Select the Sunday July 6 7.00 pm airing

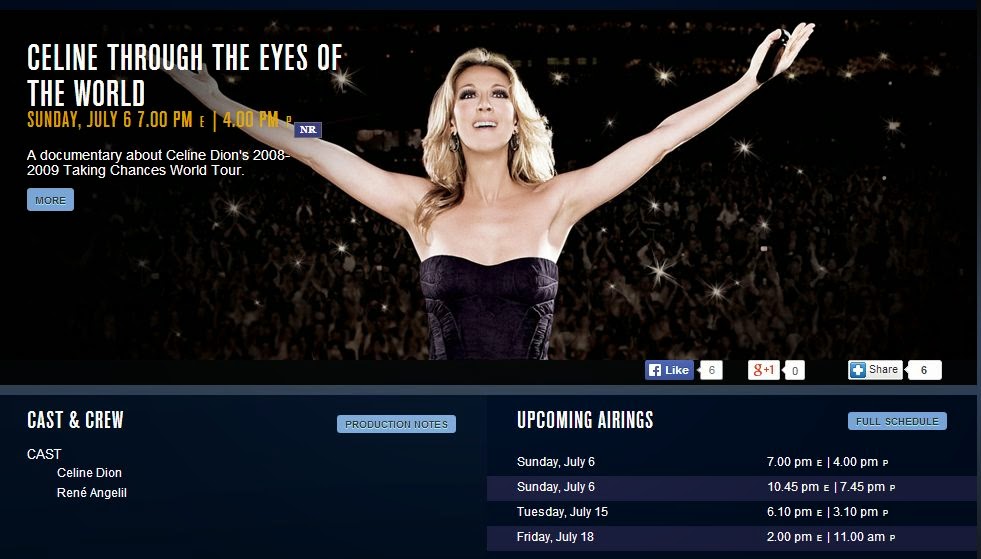click(x=731, y=462)
